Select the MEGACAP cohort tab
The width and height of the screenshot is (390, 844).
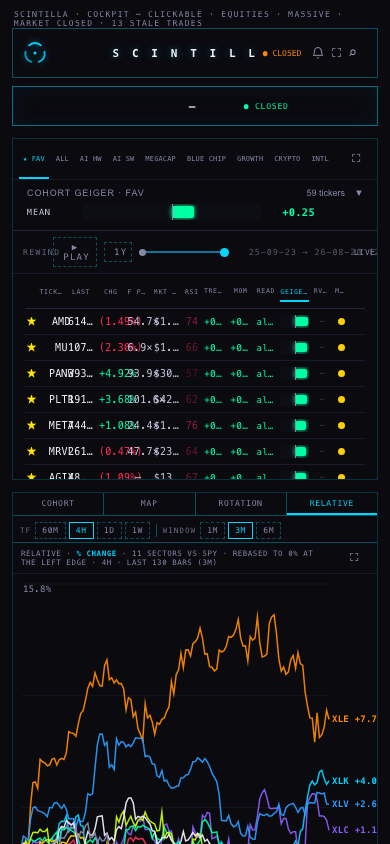tap(160, 159)
